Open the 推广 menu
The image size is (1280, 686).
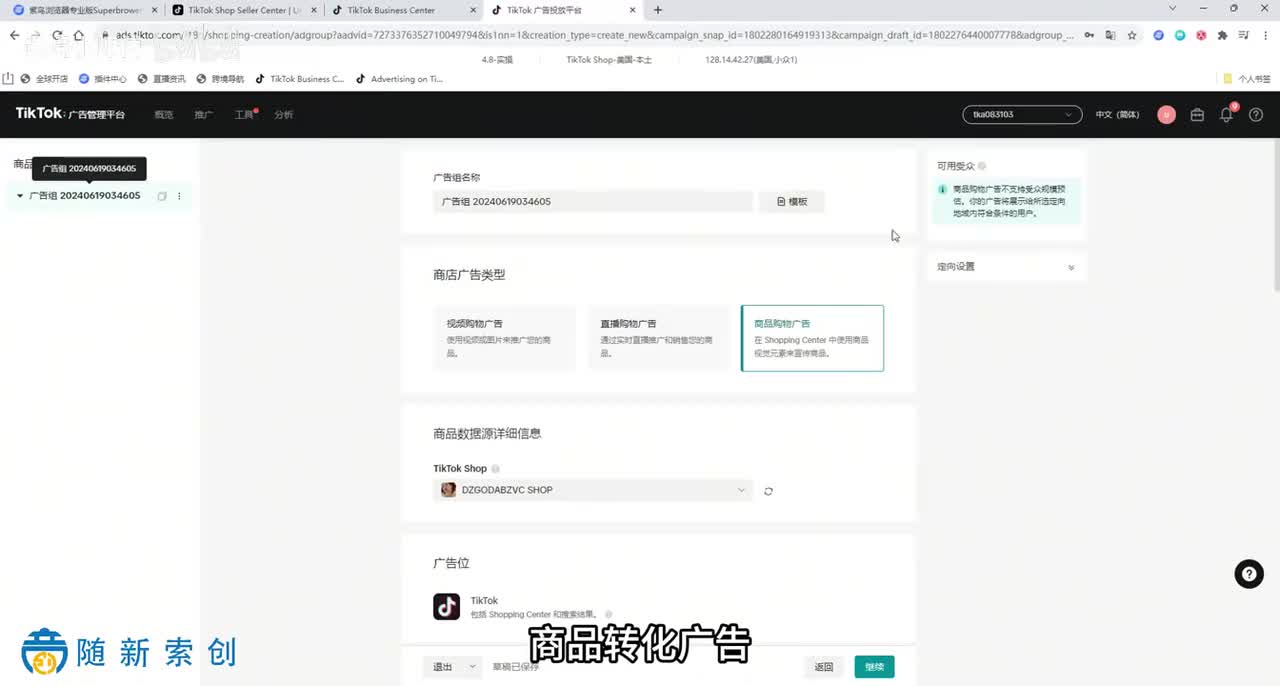203,115
